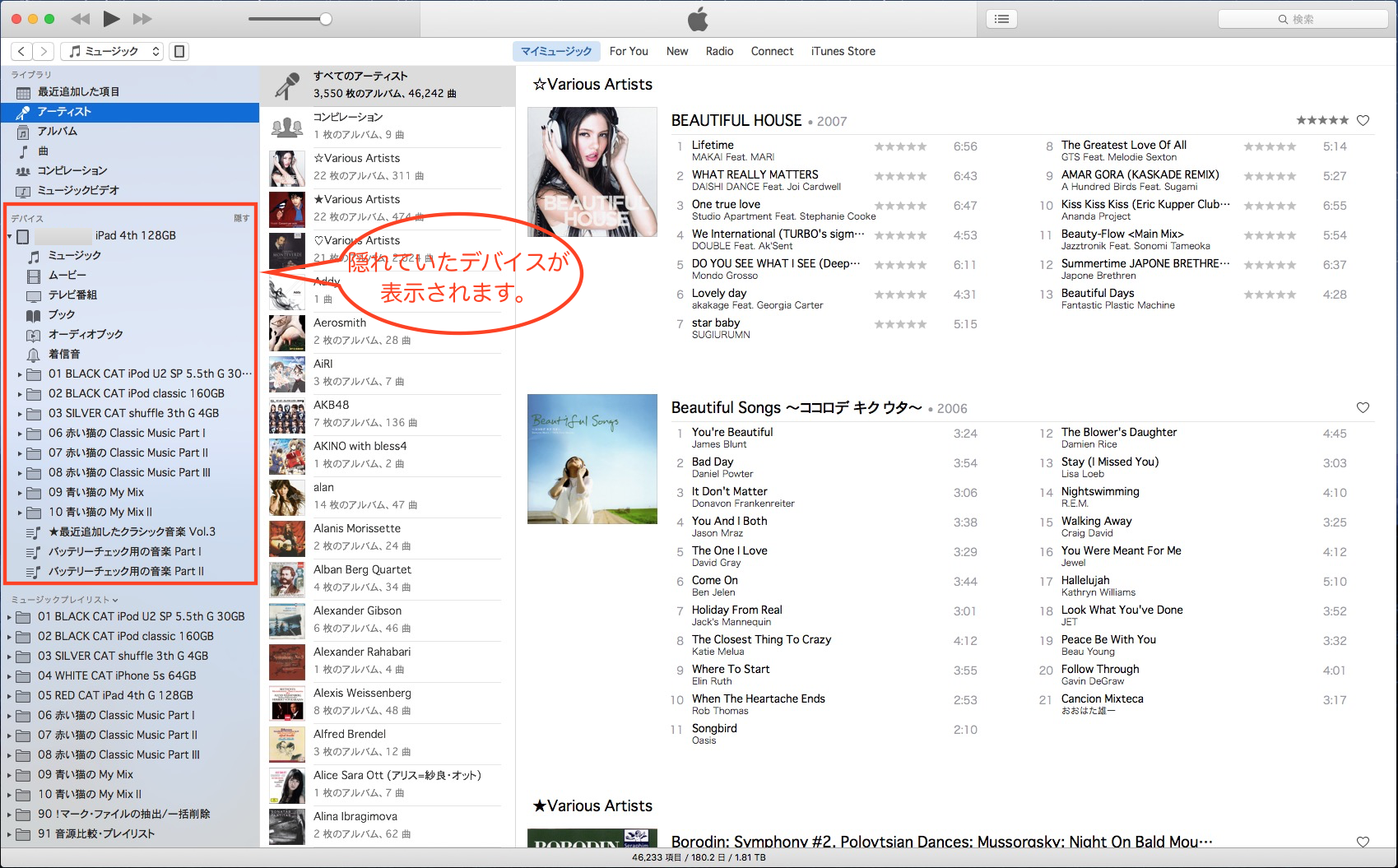Select 曲 (Songs) in the library sidebar

click(130, 151)
